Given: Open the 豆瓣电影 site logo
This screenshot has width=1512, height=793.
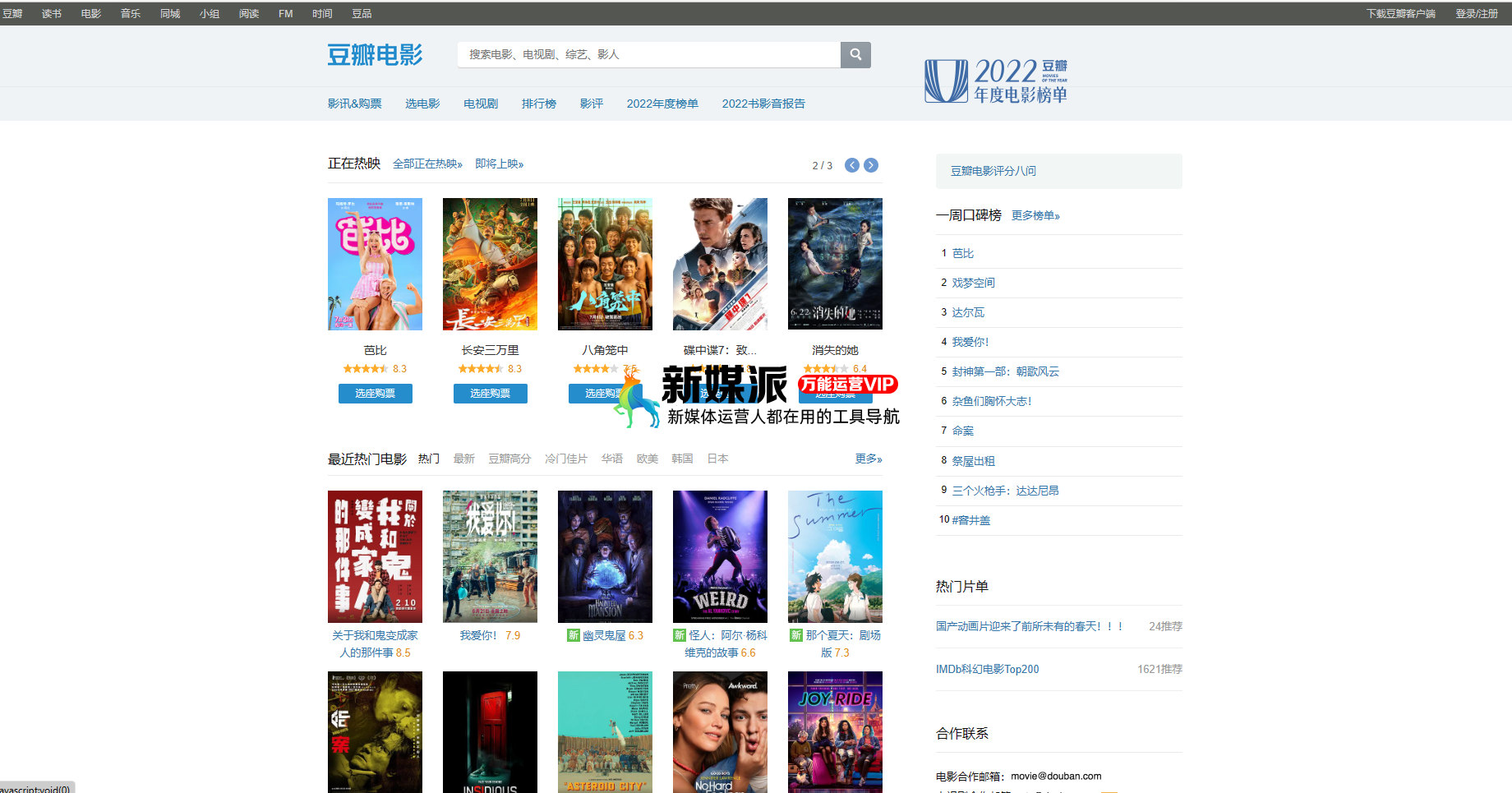Looking at the screenshot, I should [x=375, y=55].
